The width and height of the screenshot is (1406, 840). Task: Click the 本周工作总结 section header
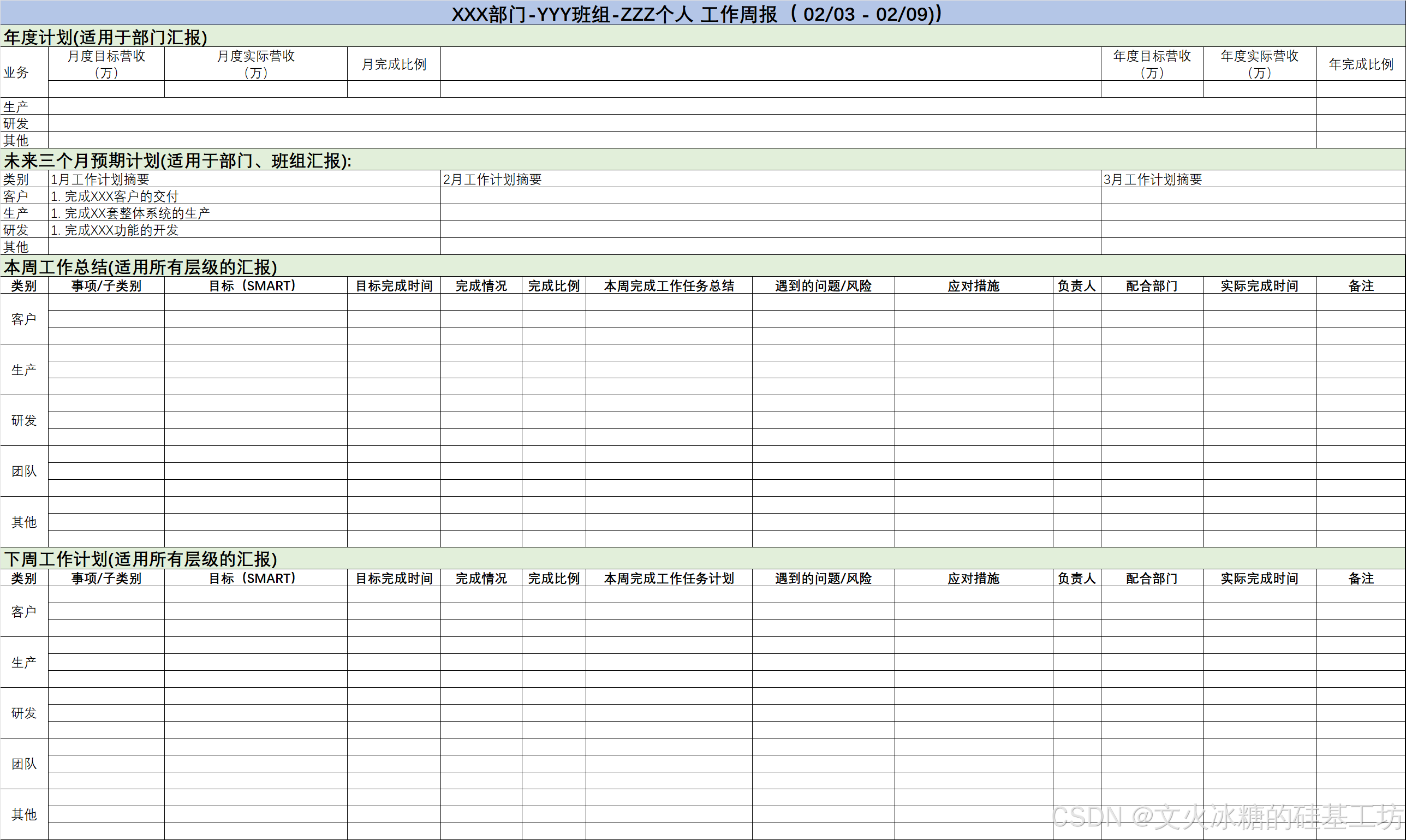140,266
